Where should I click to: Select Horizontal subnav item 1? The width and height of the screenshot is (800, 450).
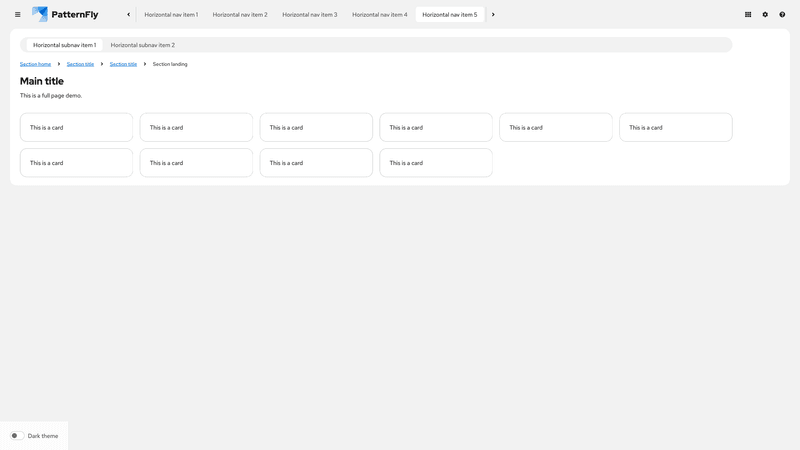coord(64,45)
